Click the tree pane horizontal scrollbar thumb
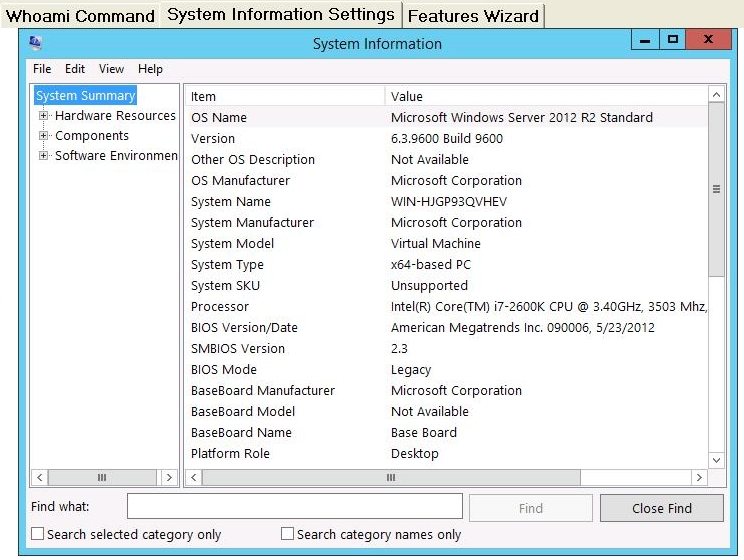This screenshot has height=560, width=744. tap(102, 477)
